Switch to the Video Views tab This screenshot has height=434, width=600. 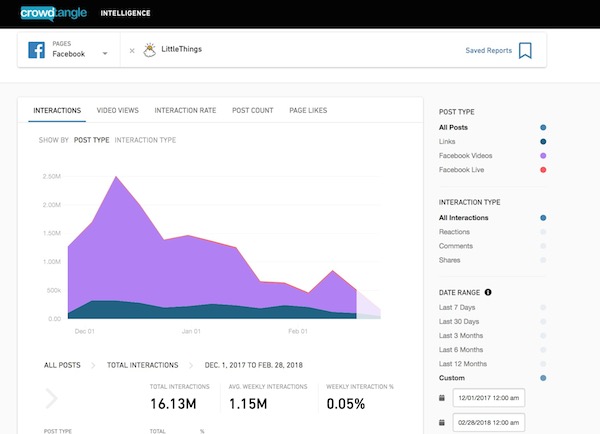(x=118, y=110)
